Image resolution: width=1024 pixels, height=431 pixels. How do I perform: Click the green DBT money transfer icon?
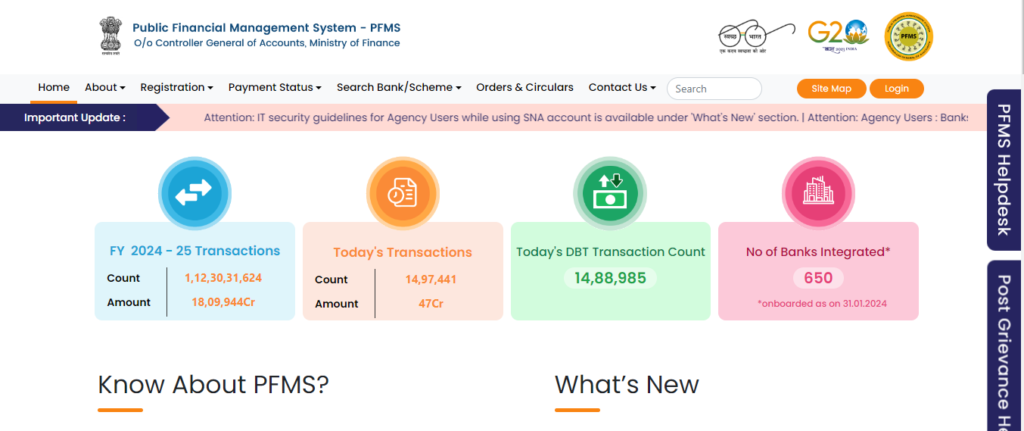tap(610, 193)
